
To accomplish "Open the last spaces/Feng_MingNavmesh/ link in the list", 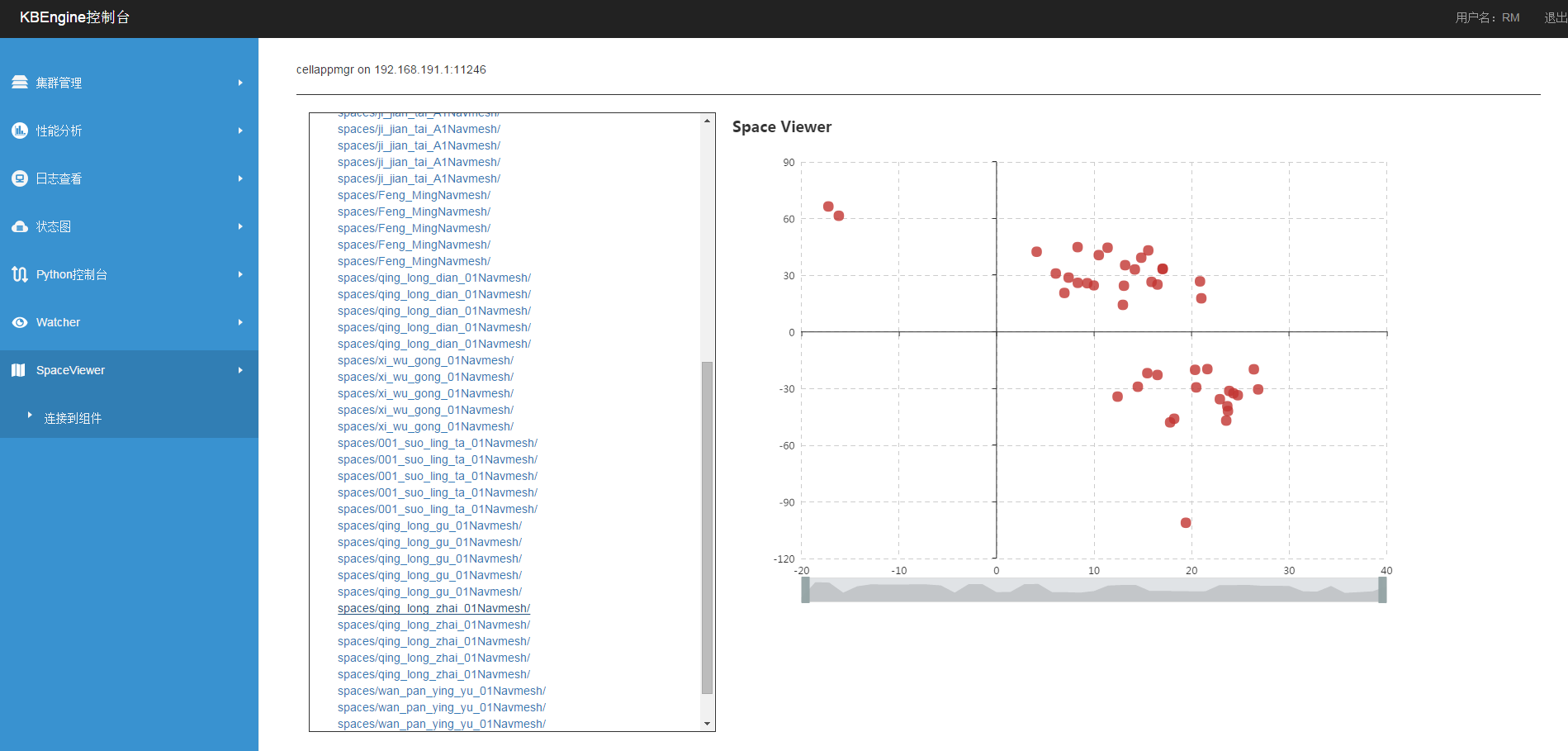I will coord(414,261).
